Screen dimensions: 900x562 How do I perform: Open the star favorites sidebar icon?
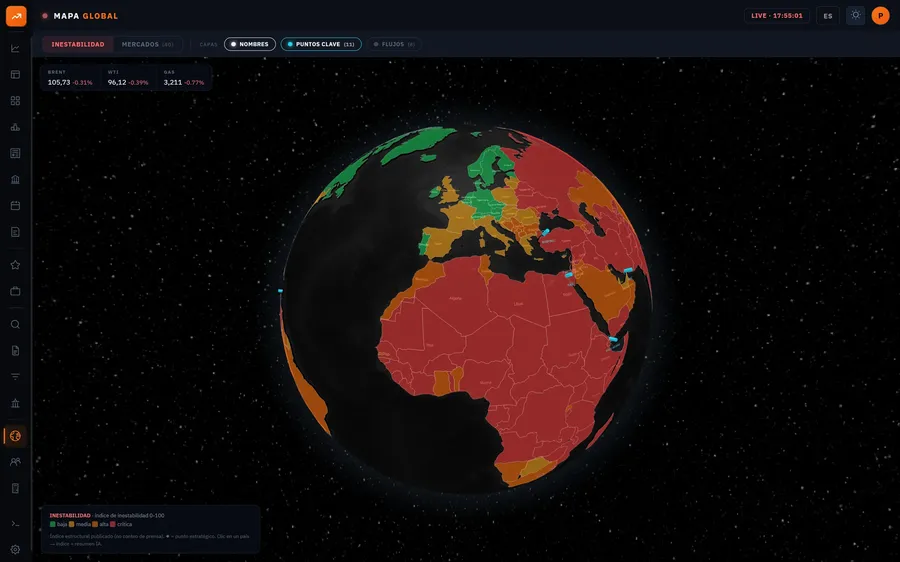point(15,265)
